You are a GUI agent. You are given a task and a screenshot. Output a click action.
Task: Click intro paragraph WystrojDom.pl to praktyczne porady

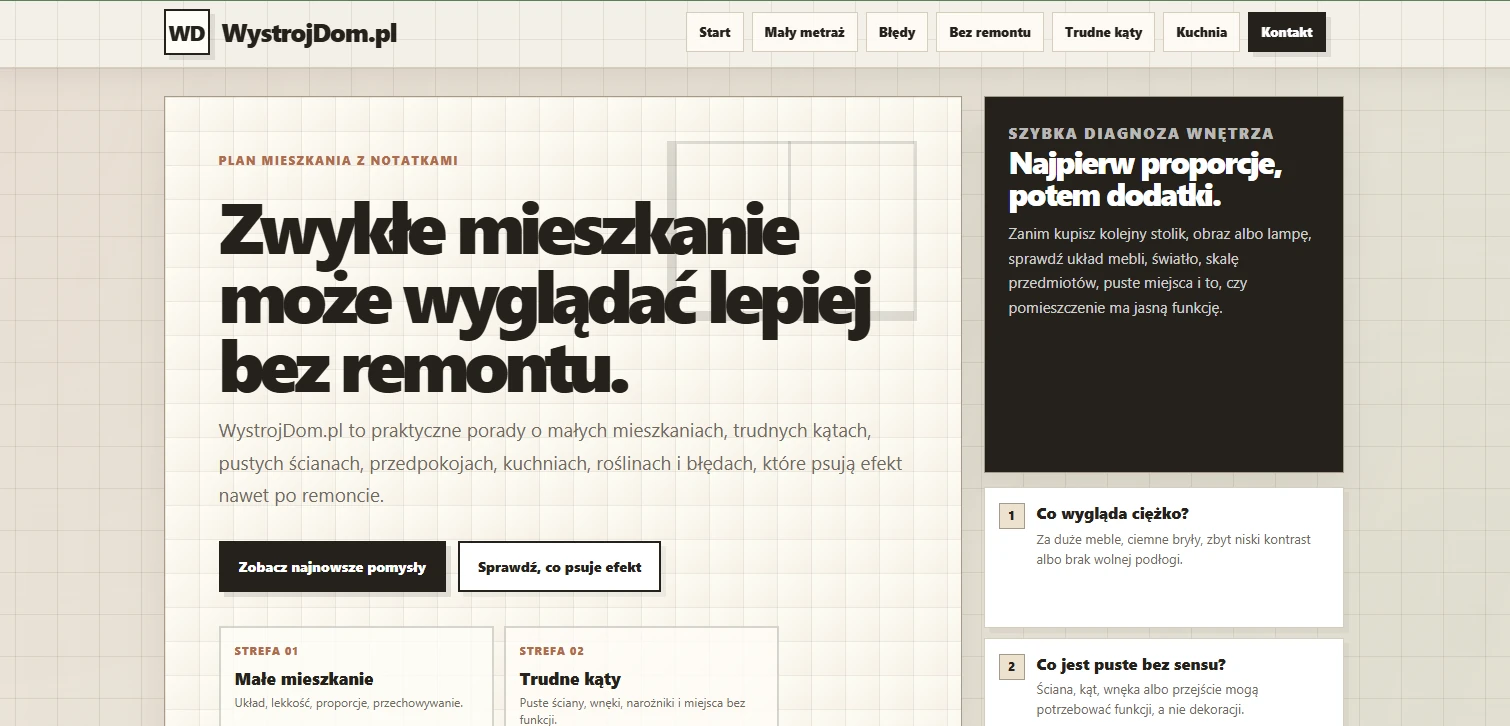(x=560, y=463)
